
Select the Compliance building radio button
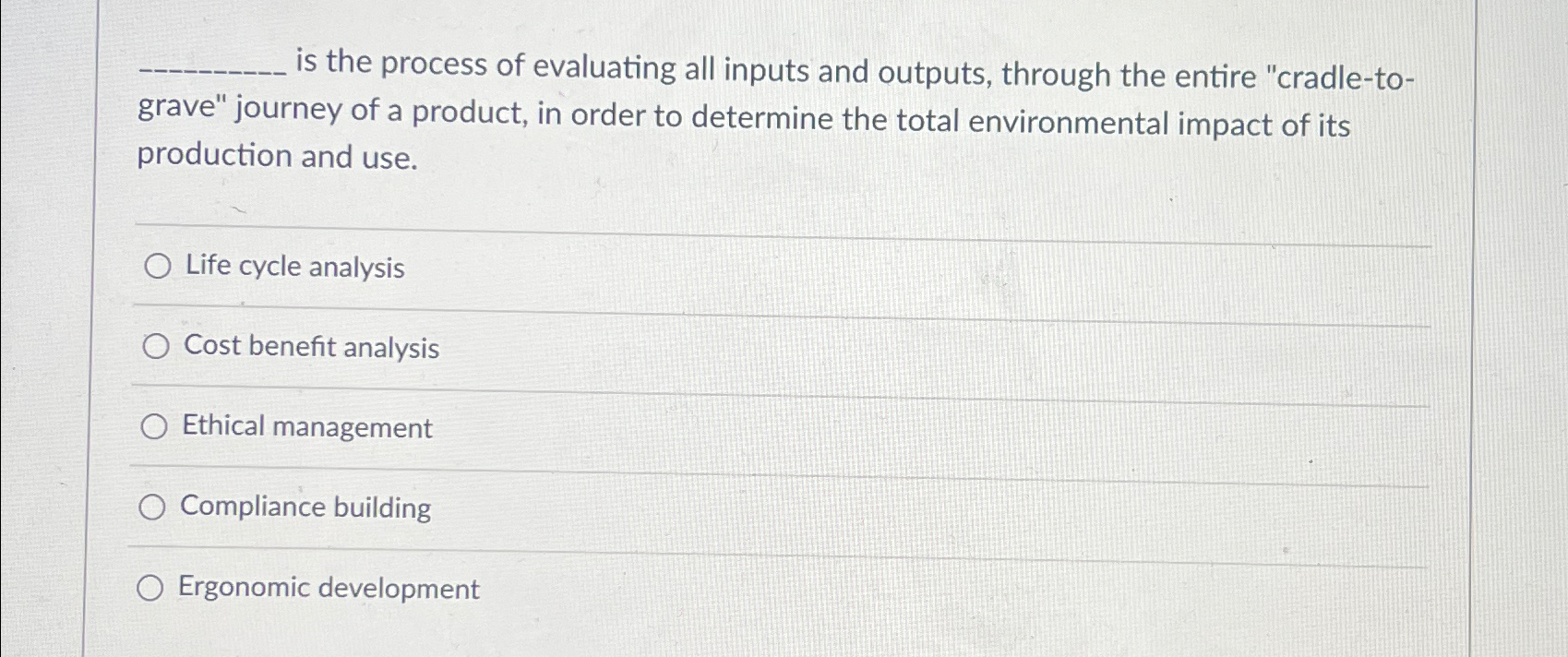coord(155,507)
